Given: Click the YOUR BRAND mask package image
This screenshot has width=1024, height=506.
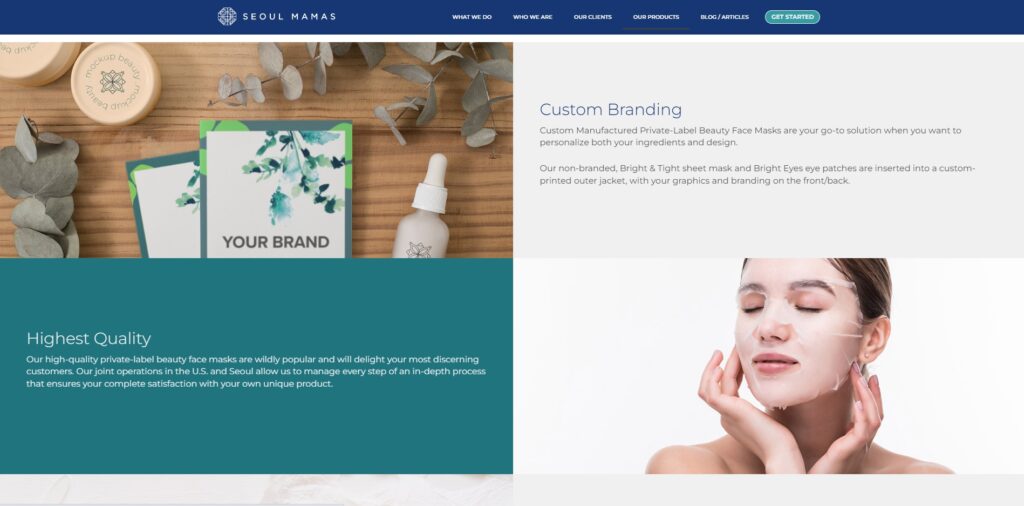Looking at the screenshot, I should [x=276, y=189].
